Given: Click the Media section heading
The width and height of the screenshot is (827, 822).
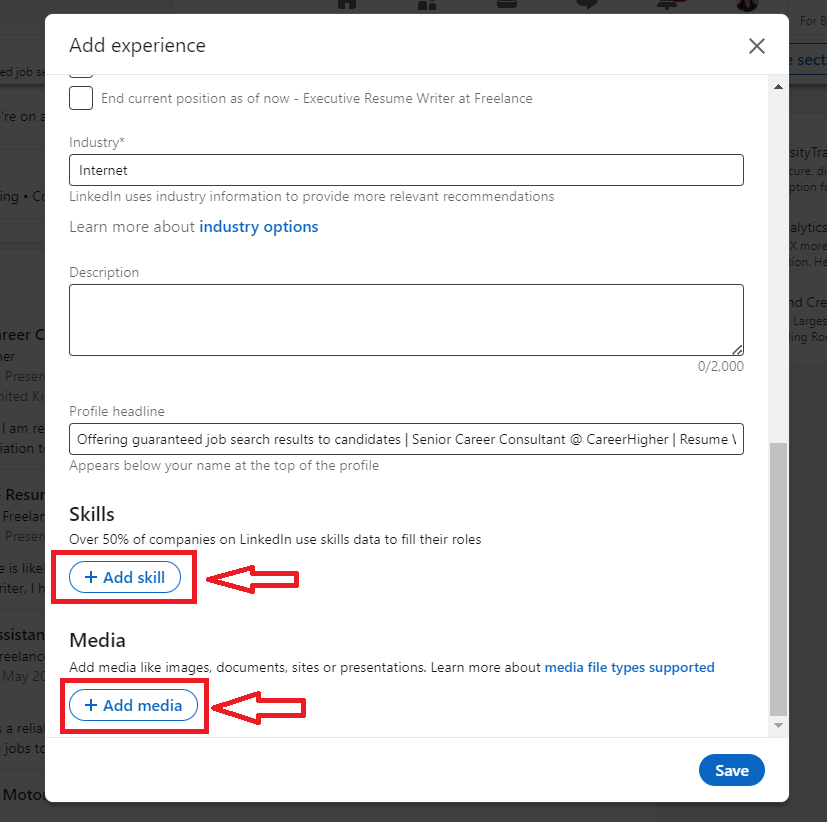Looking at the screenshot, I should click(98, 640).
